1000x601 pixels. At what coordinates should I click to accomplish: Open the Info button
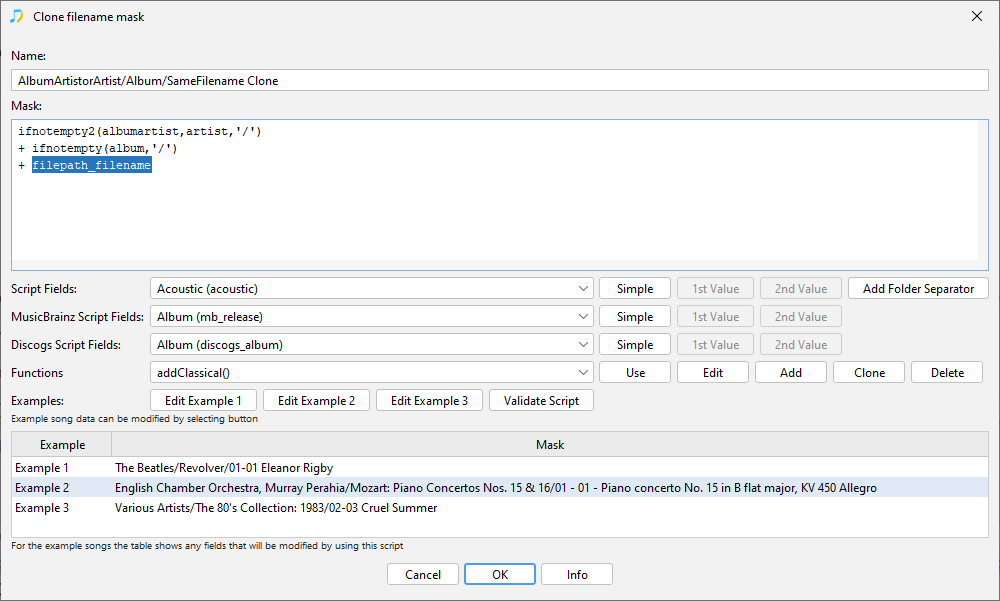pyautogui.click(x=577, y=575)
